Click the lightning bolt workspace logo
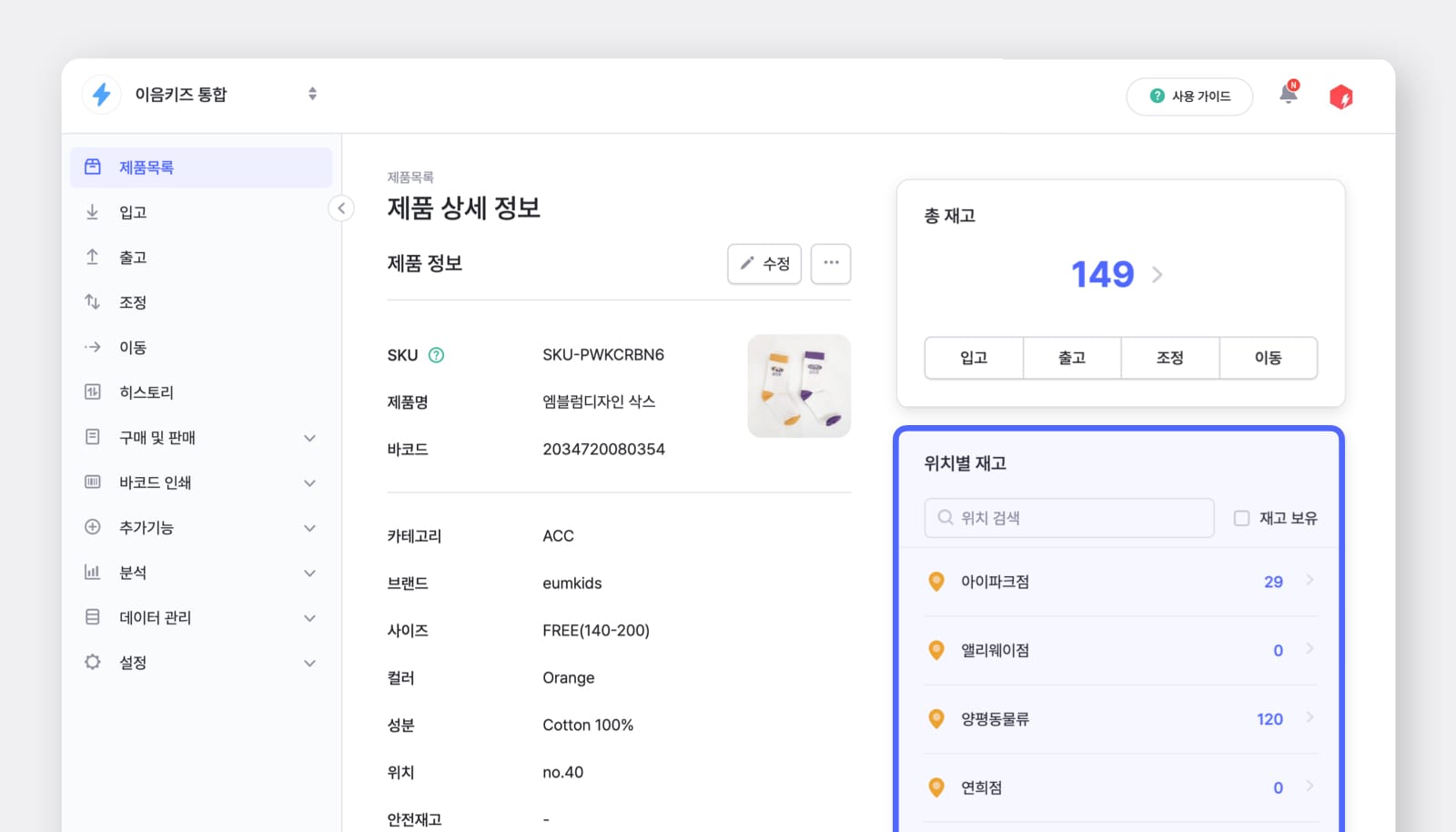The image size is (1456, 832). pos(101,94)
